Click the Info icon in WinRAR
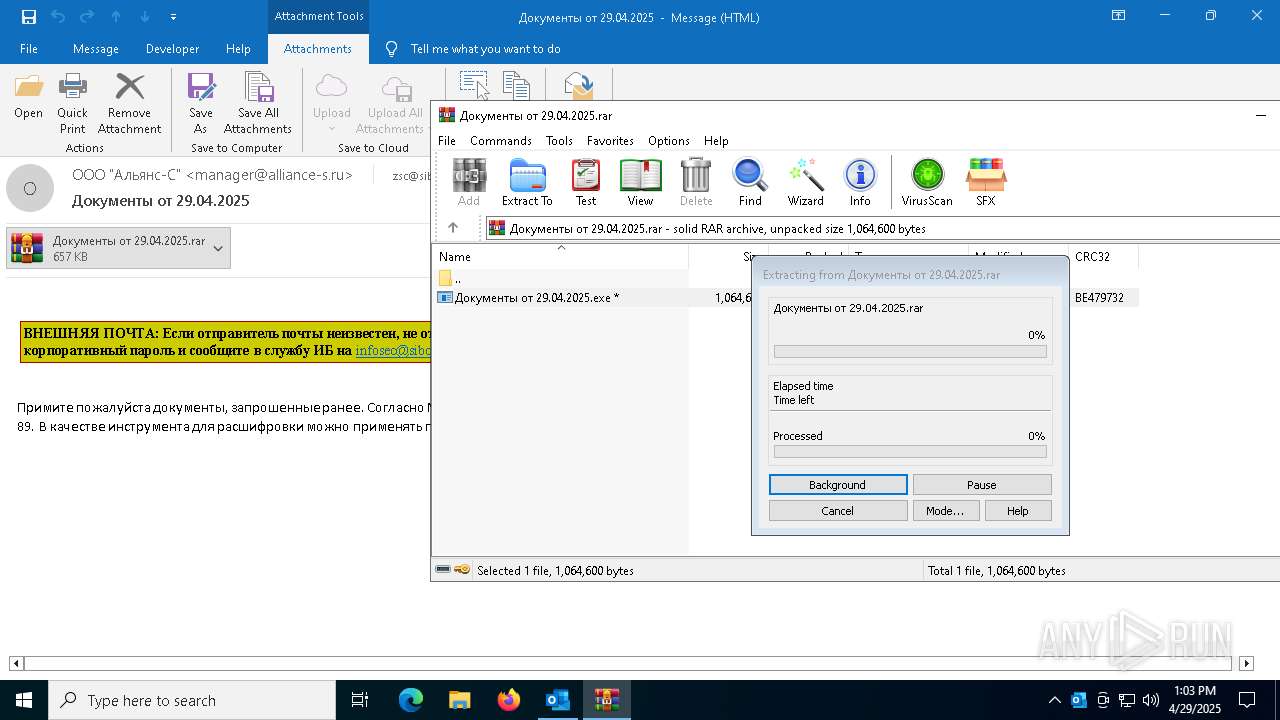Viewport: 1280px width, 720px height. (x=860, y=182)
